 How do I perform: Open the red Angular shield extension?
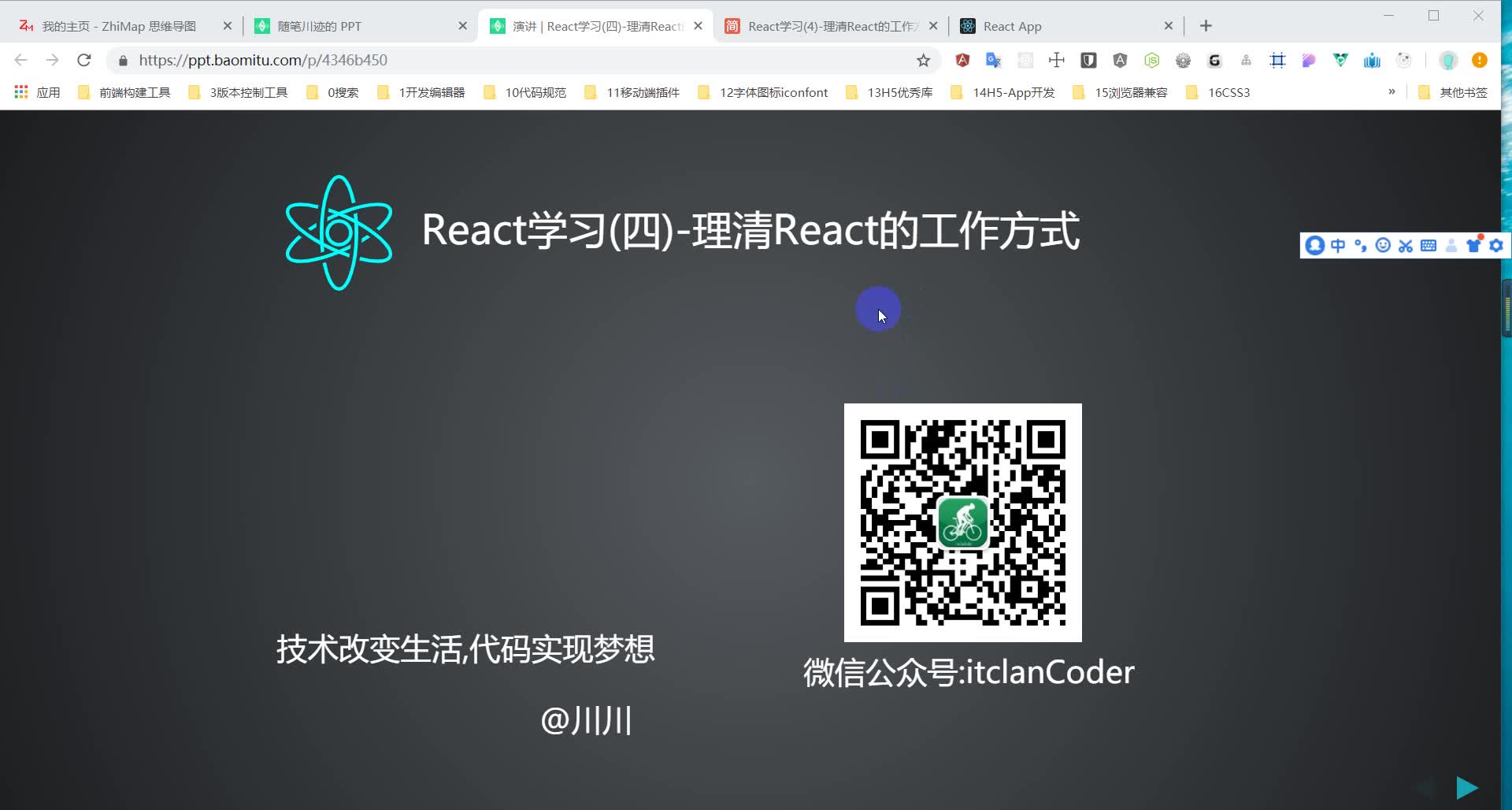[x=962, y=60]
